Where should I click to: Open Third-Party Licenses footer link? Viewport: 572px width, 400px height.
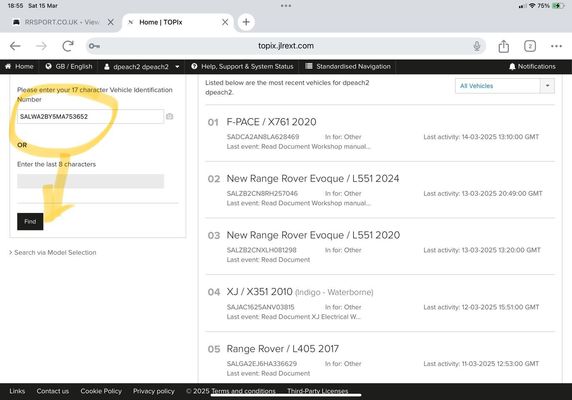317,391
